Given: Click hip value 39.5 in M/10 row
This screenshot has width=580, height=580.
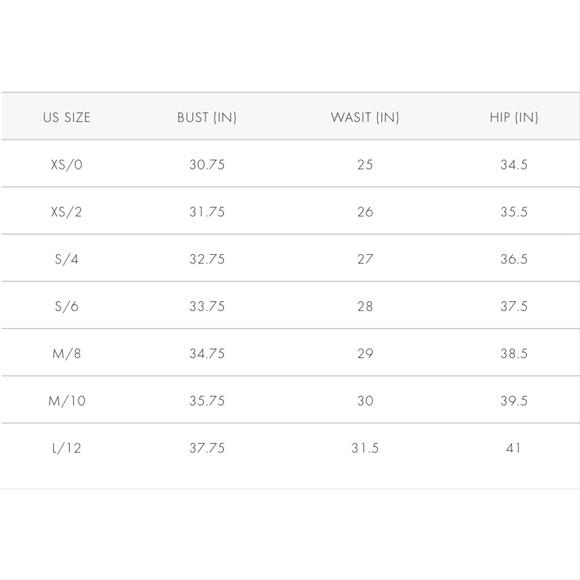Looking at the screenshot, I should (x=514, y=401).
